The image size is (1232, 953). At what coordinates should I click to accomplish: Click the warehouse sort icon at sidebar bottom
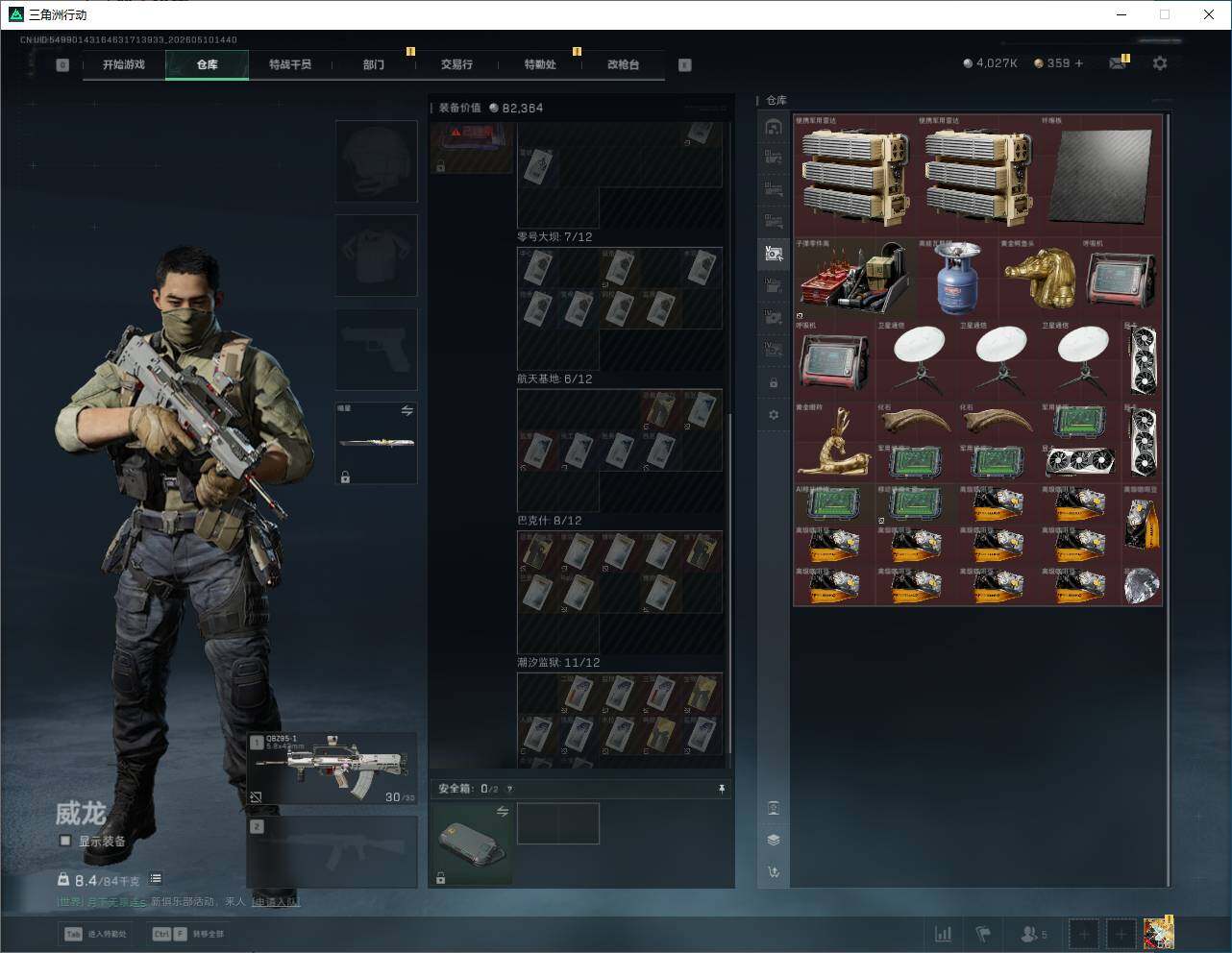(x=774, y=872)
